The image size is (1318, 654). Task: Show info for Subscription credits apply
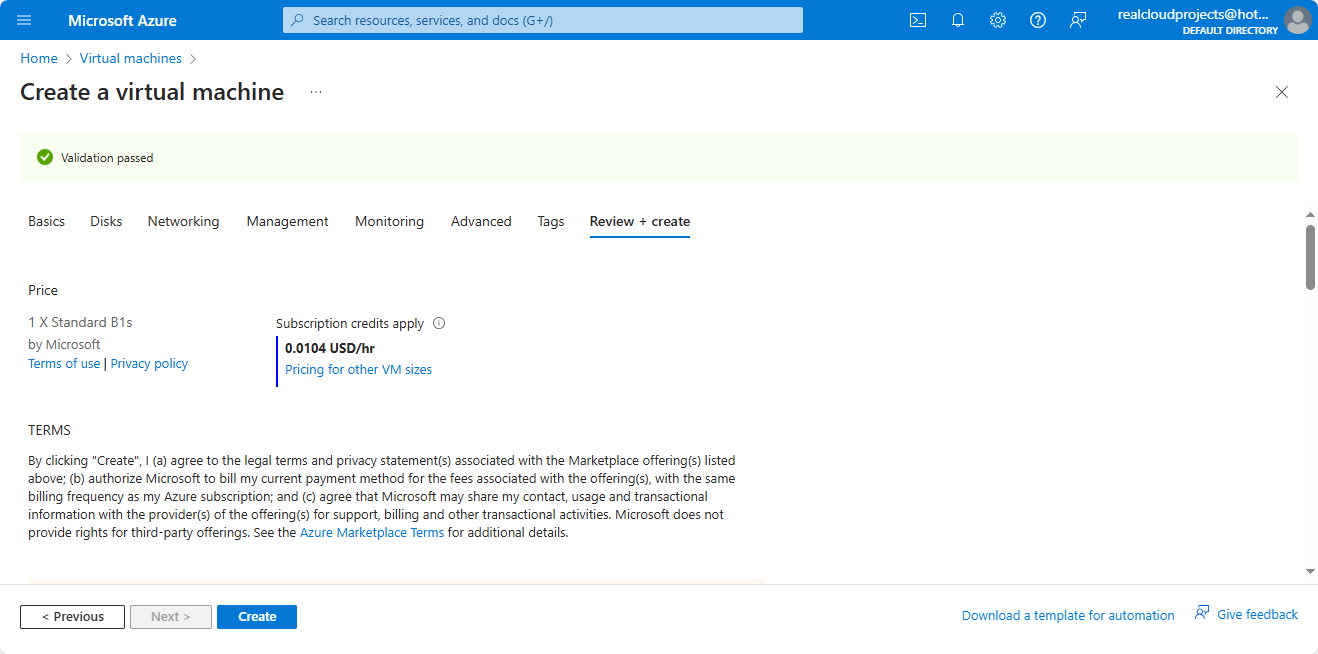click(439, 324)
